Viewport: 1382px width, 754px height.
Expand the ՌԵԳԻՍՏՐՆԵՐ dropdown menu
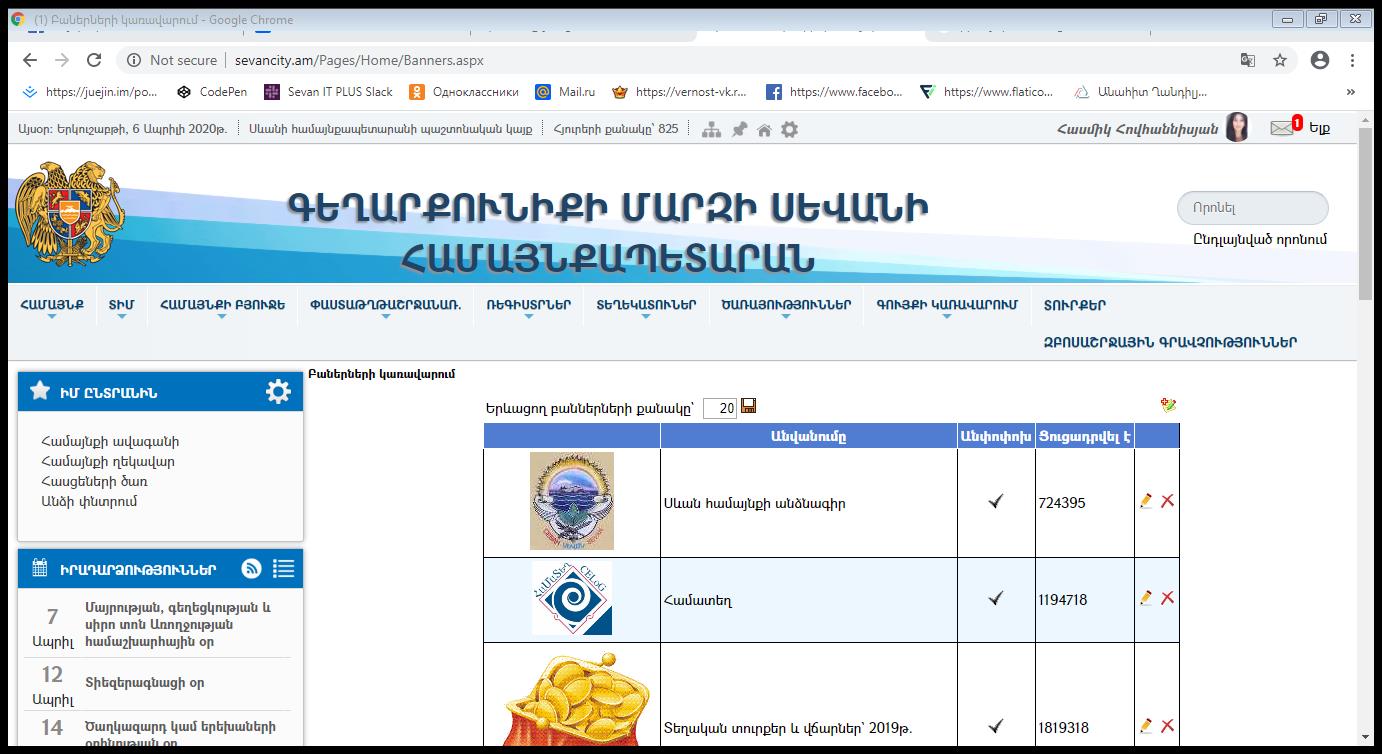click(x=529, y=305)
